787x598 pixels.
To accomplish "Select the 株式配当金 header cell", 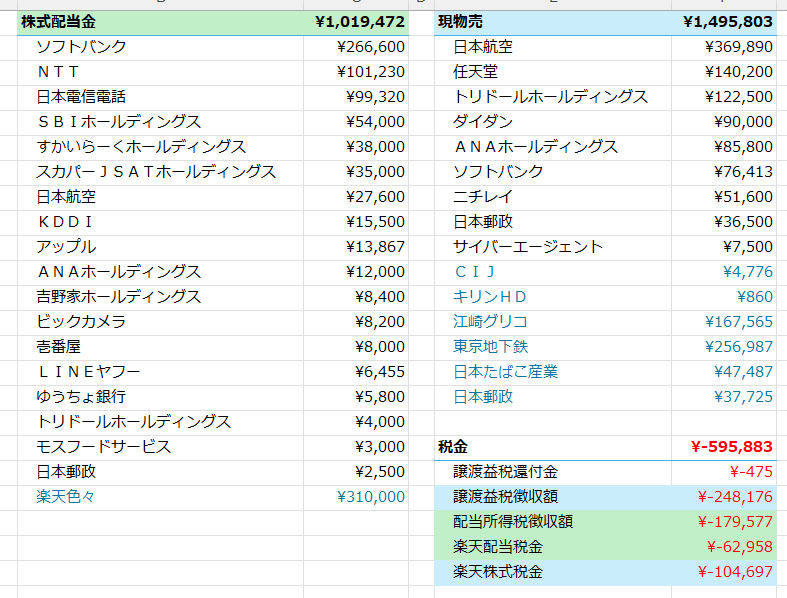I will 60,21.
